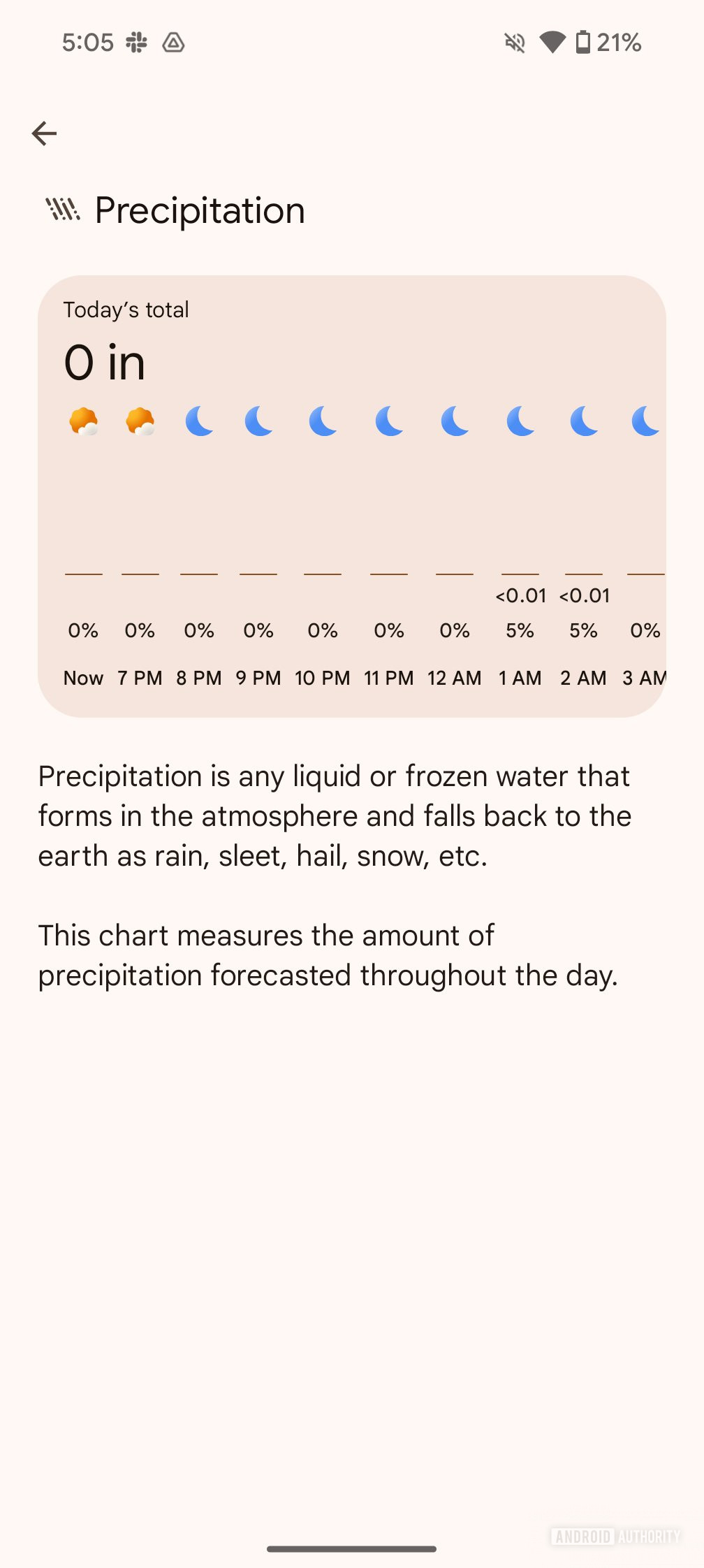This screenshot has width=704, height=1568.
Task: Tap the muted sound icon in status bar
Action: click(515, 43)
